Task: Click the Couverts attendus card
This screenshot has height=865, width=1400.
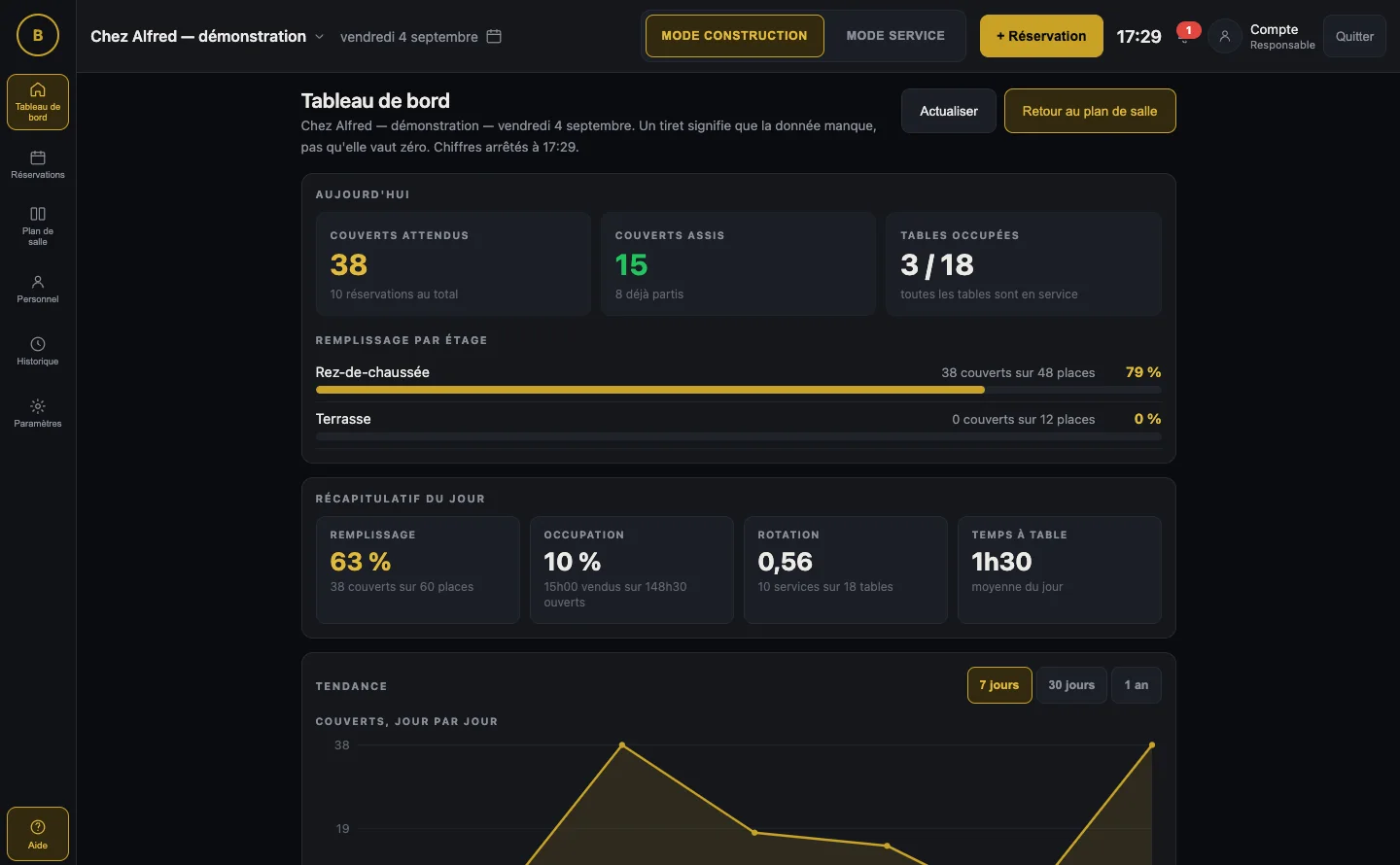Action: [x=453, y=263]
